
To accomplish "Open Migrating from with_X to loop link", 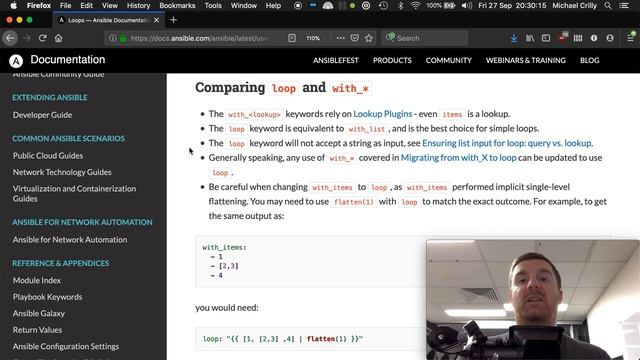I will [458, 158].
